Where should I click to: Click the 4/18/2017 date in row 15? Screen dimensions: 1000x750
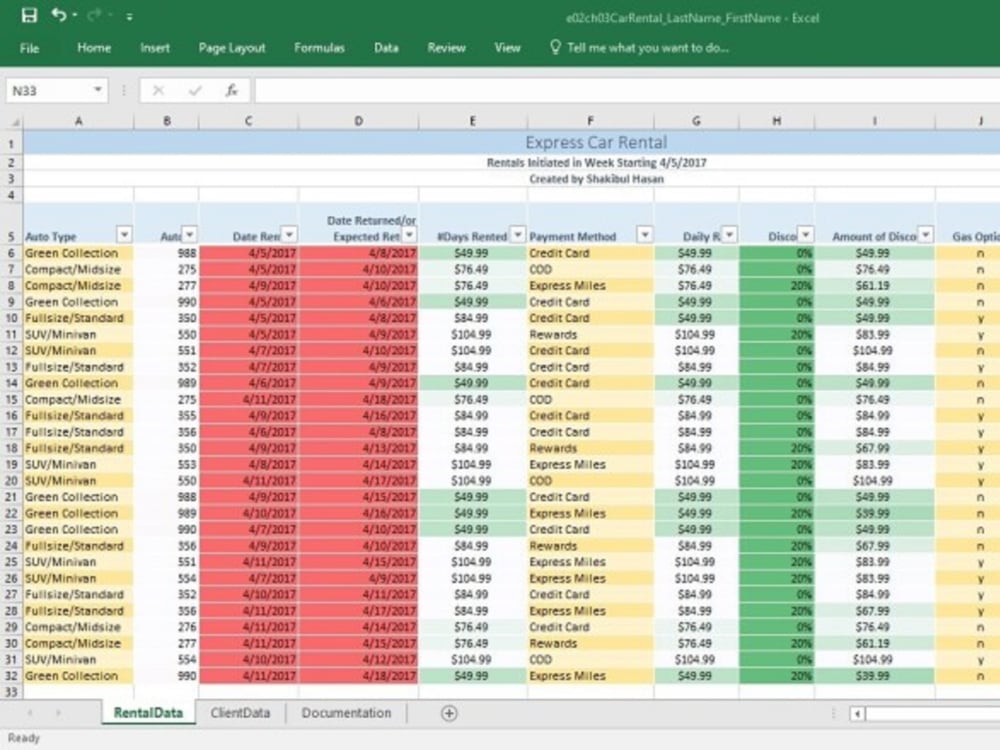click(x=358, y=400)
